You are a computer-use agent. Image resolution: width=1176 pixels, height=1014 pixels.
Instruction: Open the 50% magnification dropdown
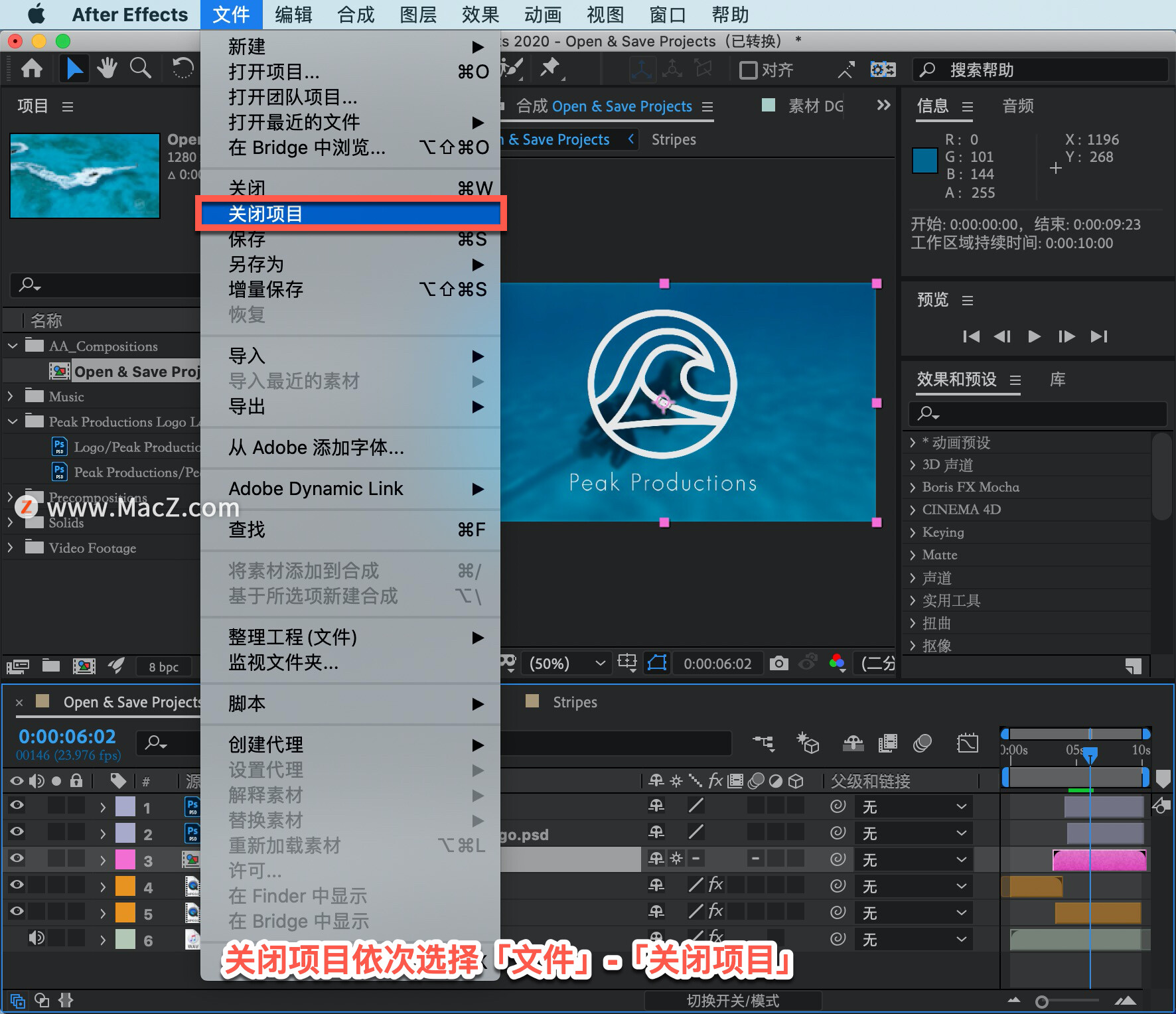point(567,663)
